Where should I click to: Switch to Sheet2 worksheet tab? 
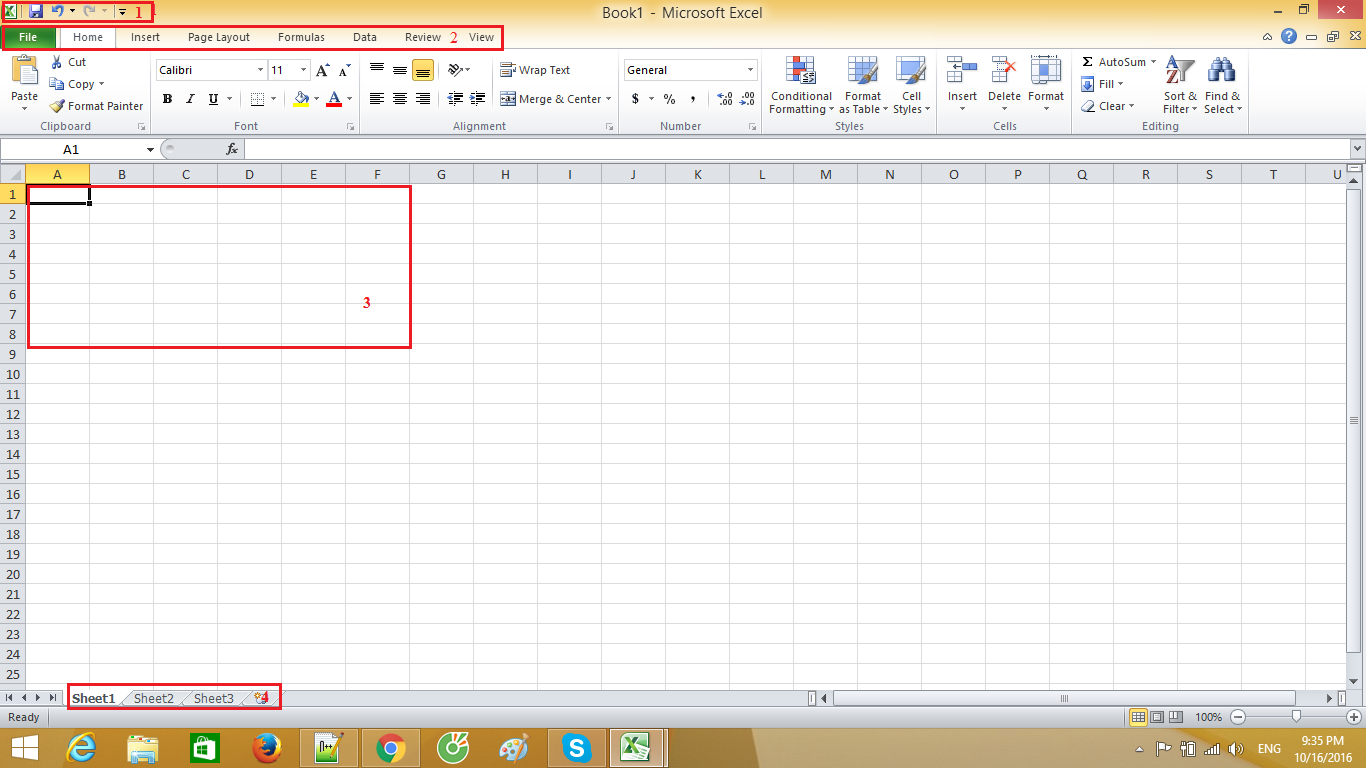[x=152, y=698]
